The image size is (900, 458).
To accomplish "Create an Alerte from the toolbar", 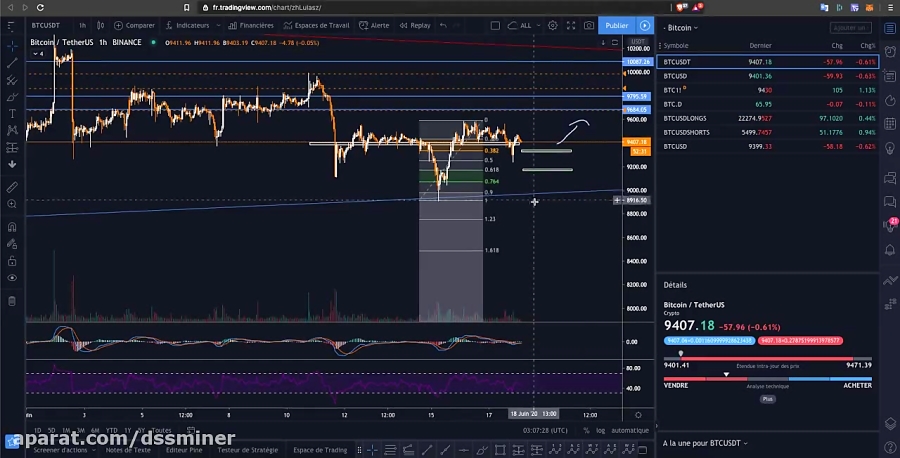I will coord(374,25).
